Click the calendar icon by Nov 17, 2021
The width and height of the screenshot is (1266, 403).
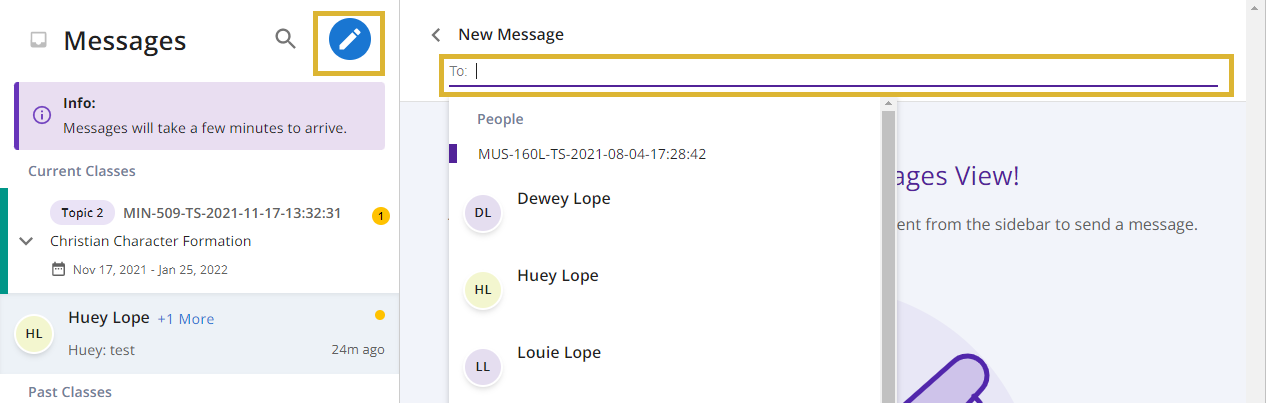tap(58, 270)
